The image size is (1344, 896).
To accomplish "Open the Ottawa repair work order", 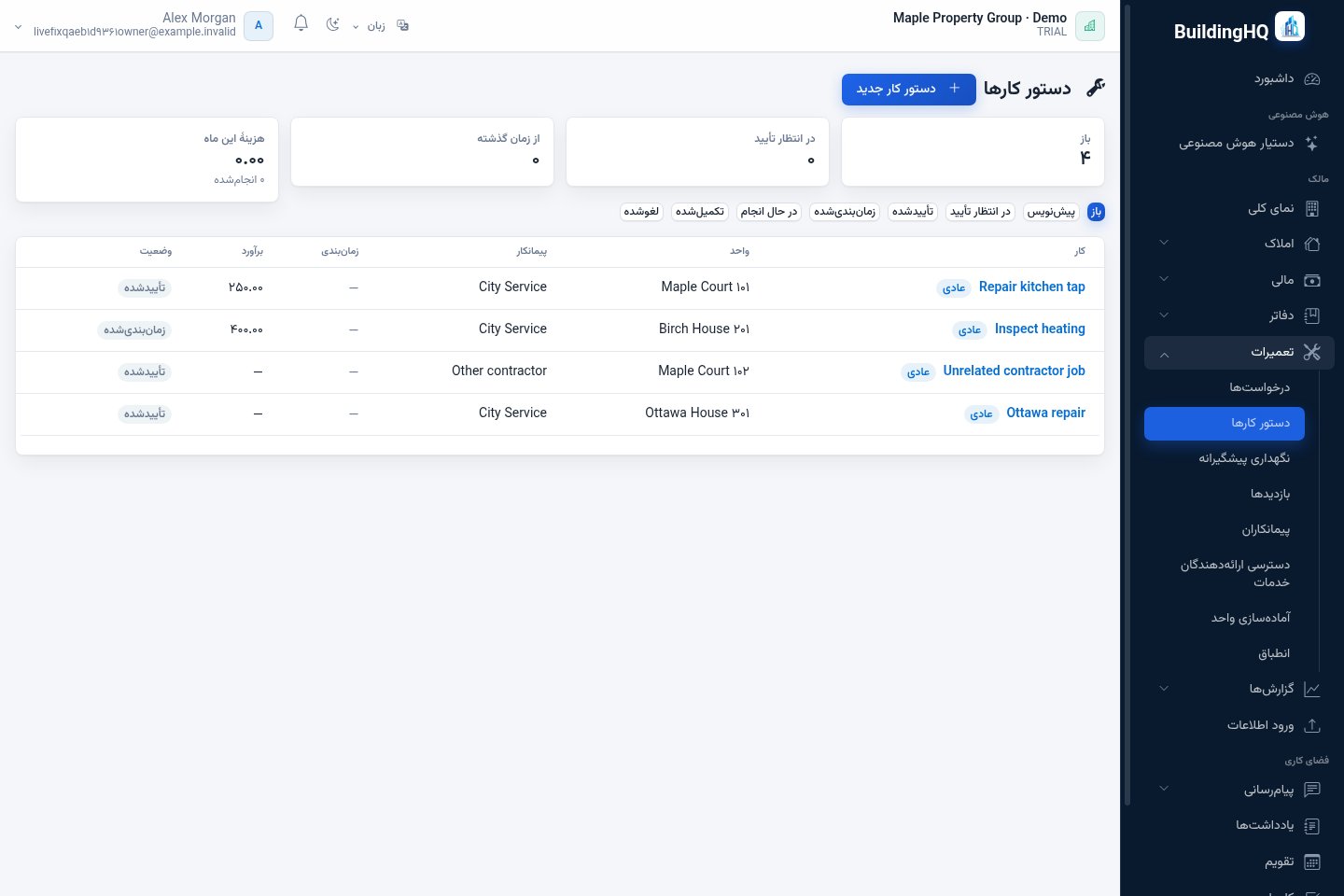I will [1045, 413].
